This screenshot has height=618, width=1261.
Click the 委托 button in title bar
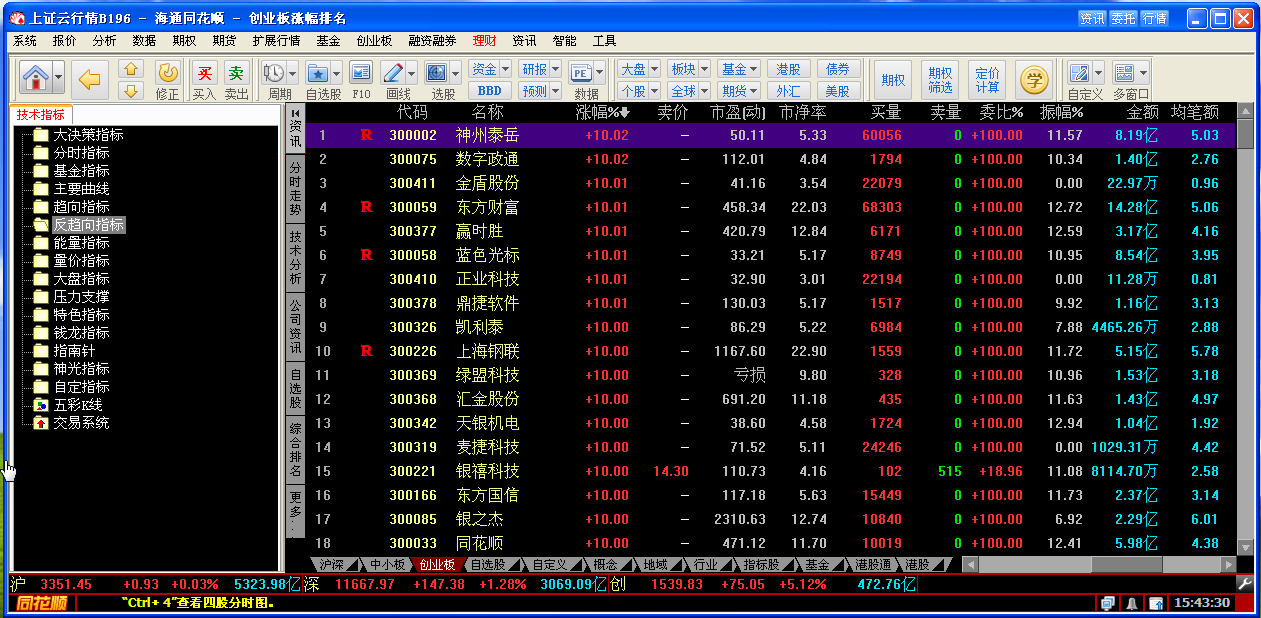coord(1123,18)
